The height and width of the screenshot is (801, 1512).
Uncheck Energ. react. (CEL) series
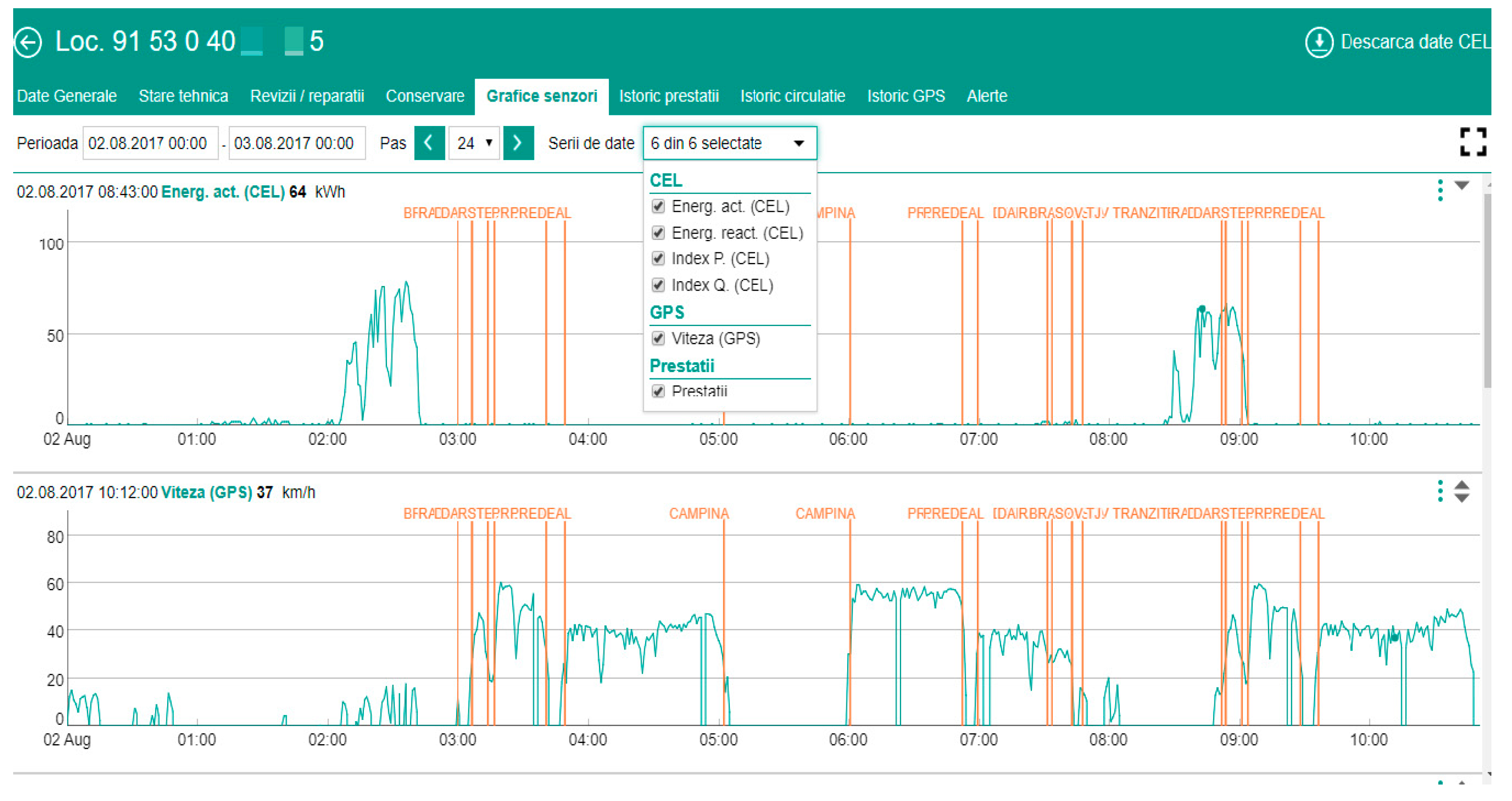658,233
